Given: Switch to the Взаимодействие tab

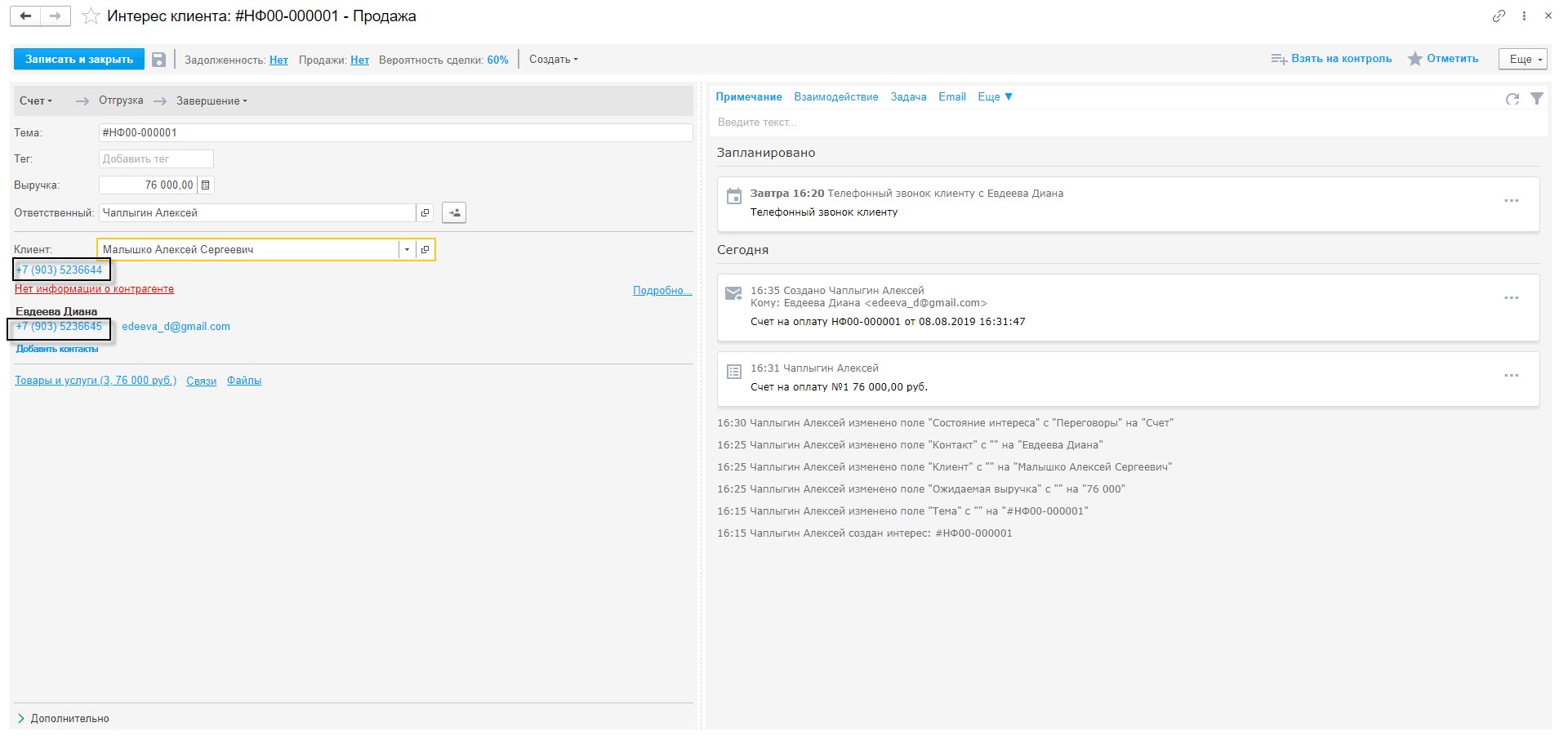Looking at the screenshot, I should pos(835,97).
